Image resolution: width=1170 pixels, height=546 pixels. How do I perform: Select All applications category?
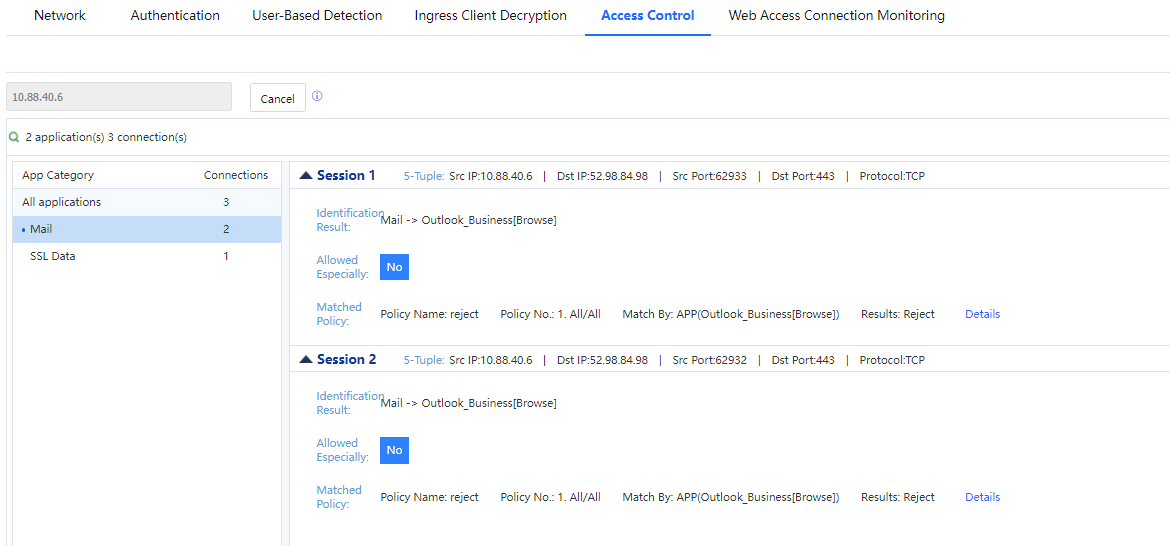pos(62,202)
